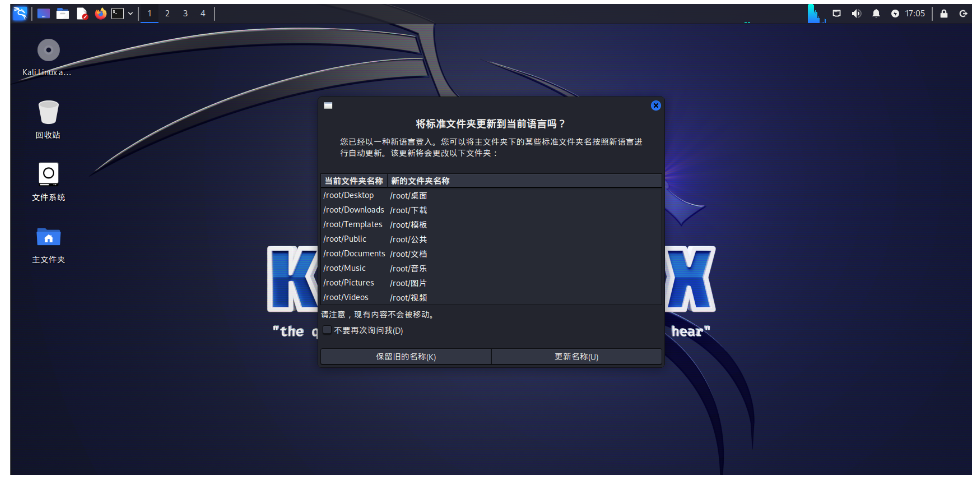Click the lock screen icon
Screen dimensions: 978x480
coord(943,13)
